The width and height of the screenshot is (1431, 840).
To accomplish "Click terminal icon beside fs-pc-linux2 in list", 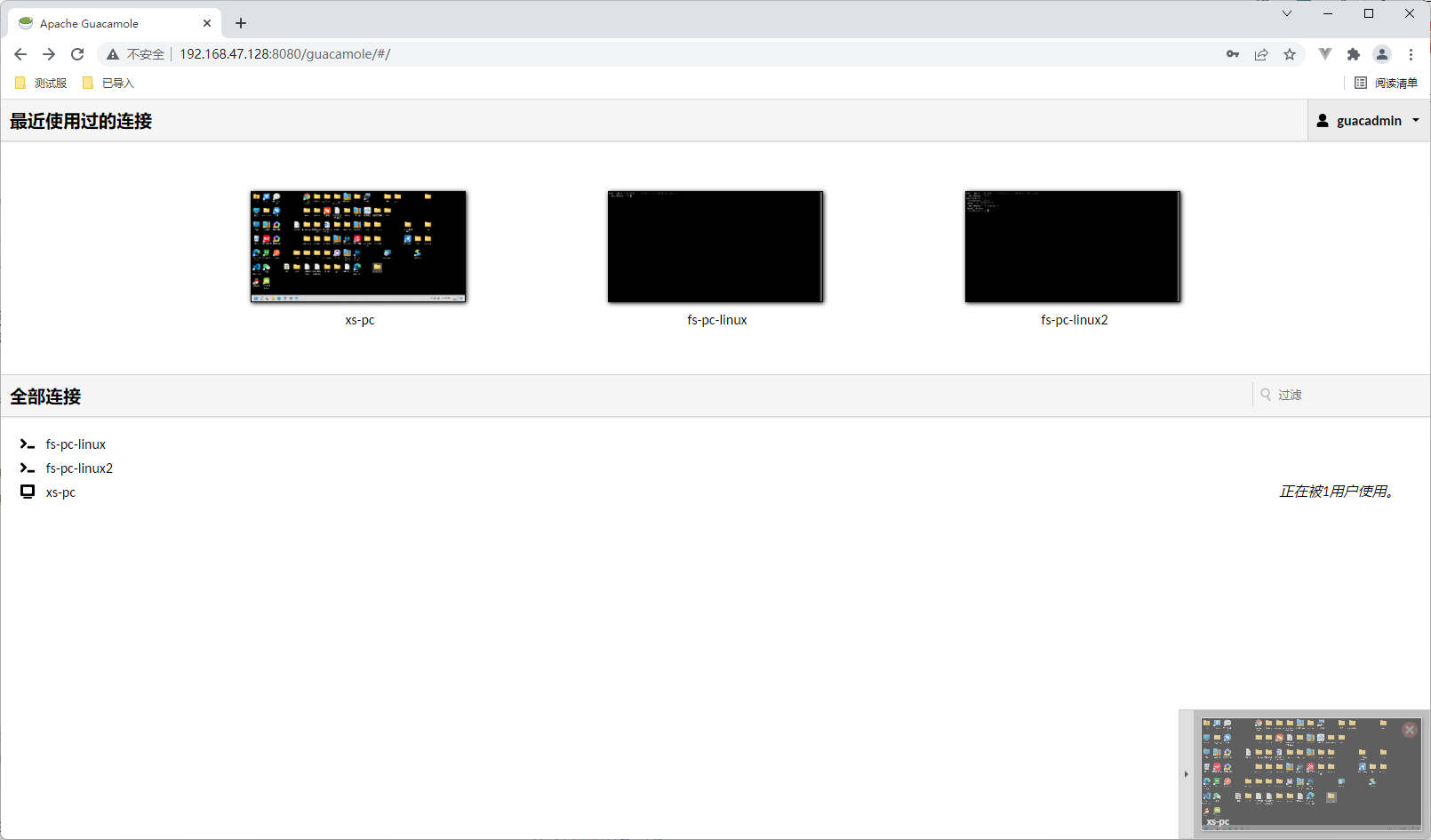I will pyautogui.click(x=28, y=468).
